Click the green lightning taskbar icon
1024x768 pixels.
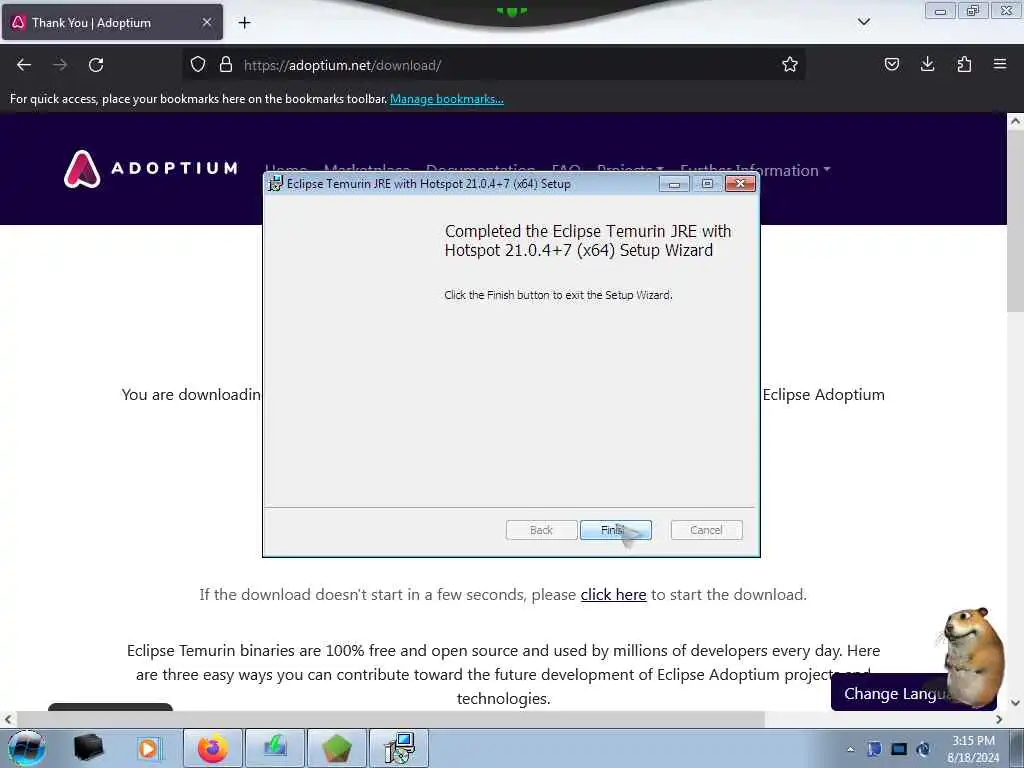pyautogui.click(x=275, y=748)
